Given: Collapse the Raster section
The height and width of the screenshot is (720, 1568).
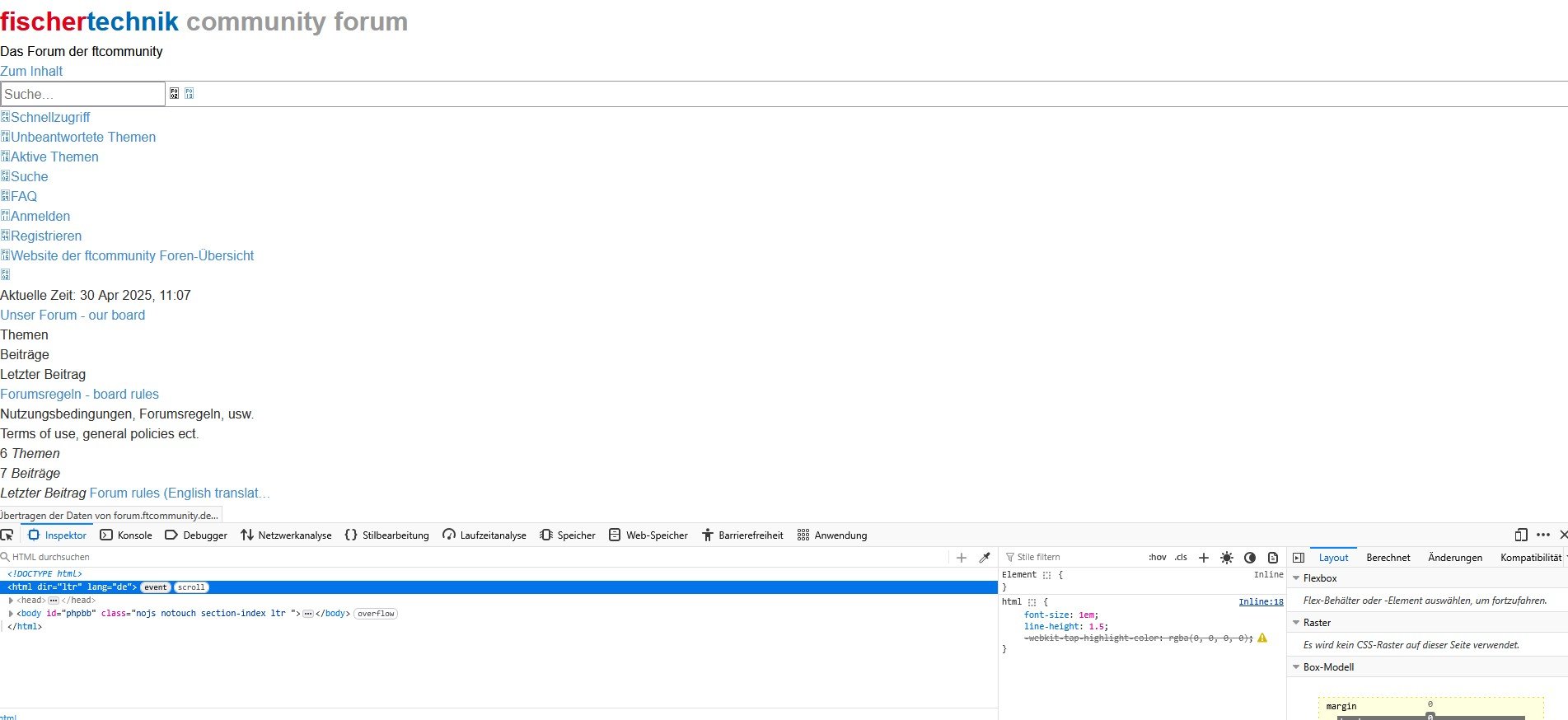Looking at the screenshot, I should 1296,623.
